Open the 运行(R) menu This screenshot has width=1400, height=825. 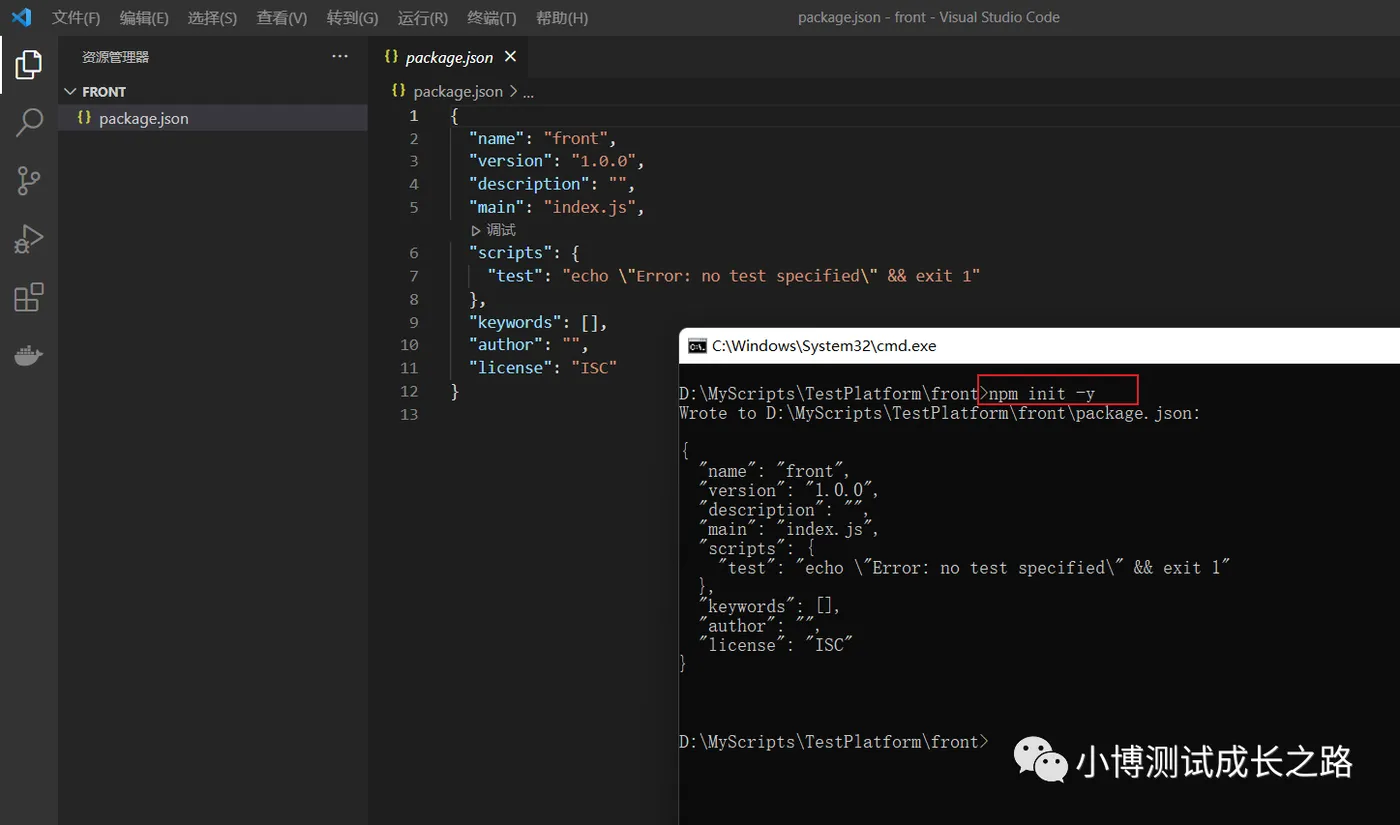(x=423, y=18)
